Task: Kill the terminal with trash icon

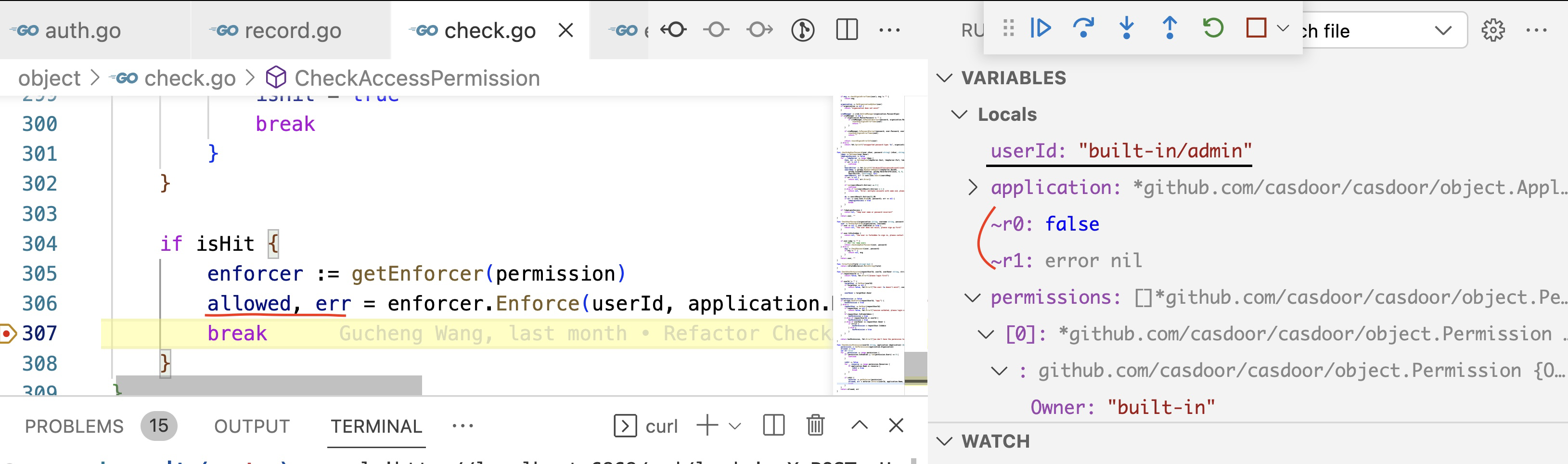Action: [x=816, y=425]
